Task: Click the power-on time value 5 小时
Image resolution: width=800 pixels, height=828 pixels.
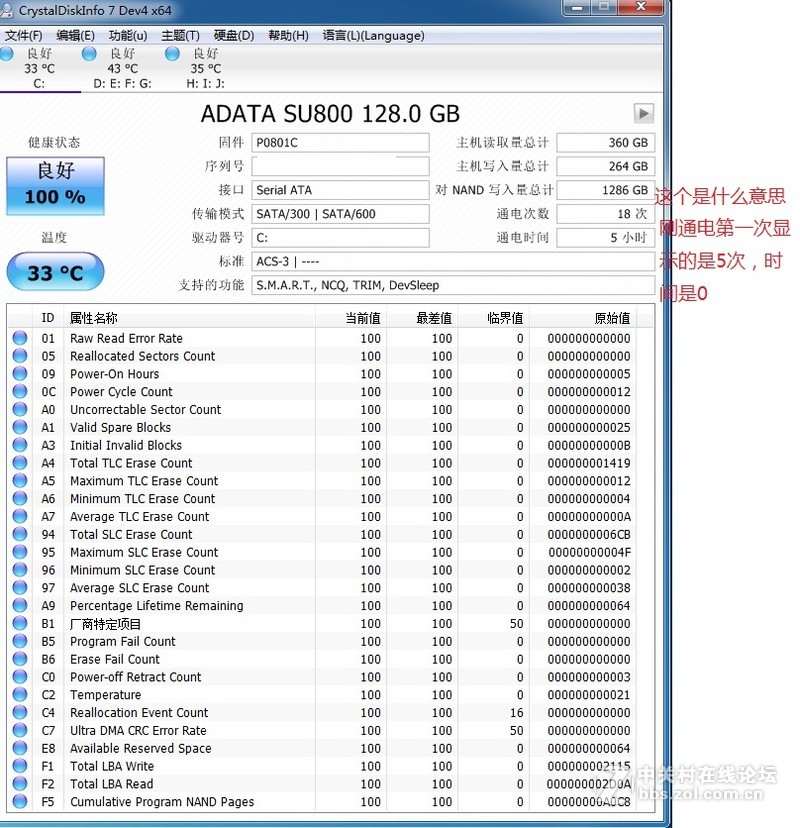Action: (x=606, y=238)
